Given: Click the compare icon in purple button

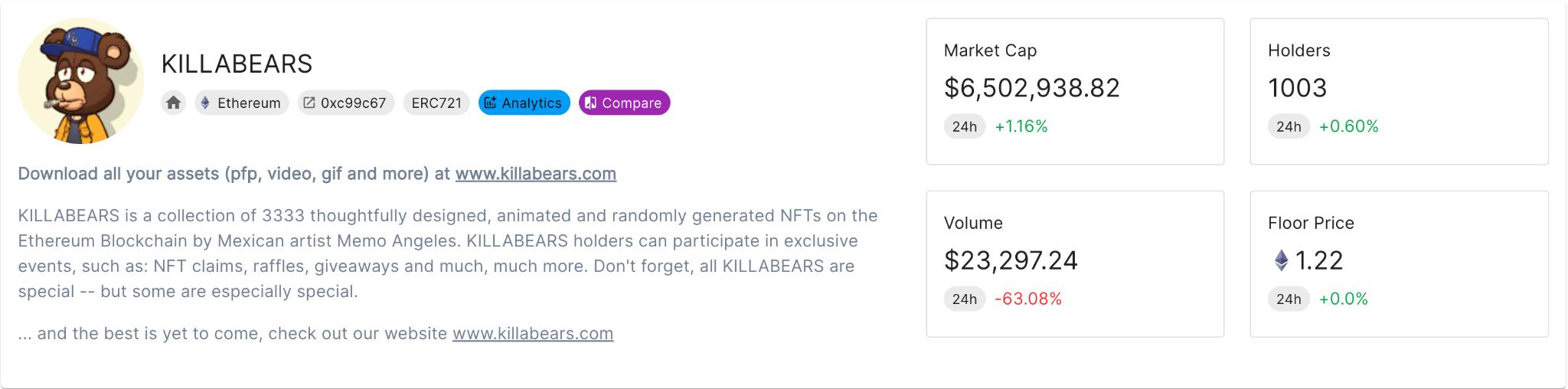Looking at the screenshot, I should click(x=590, y=103).
